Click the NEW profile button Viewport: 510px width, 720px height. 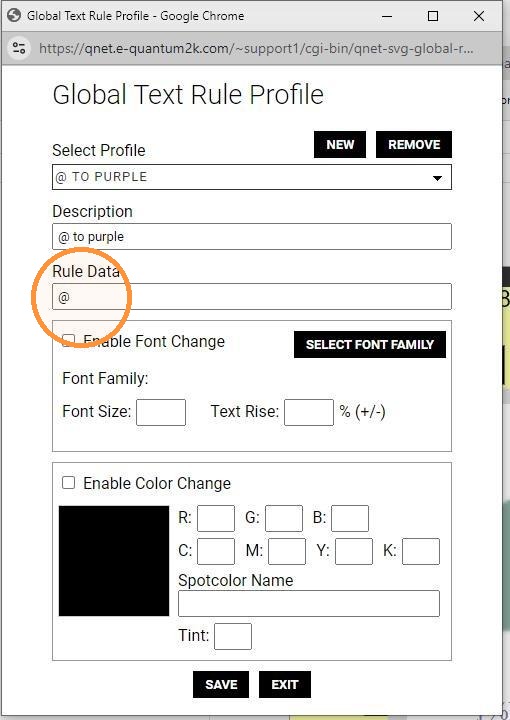[340, 145]
